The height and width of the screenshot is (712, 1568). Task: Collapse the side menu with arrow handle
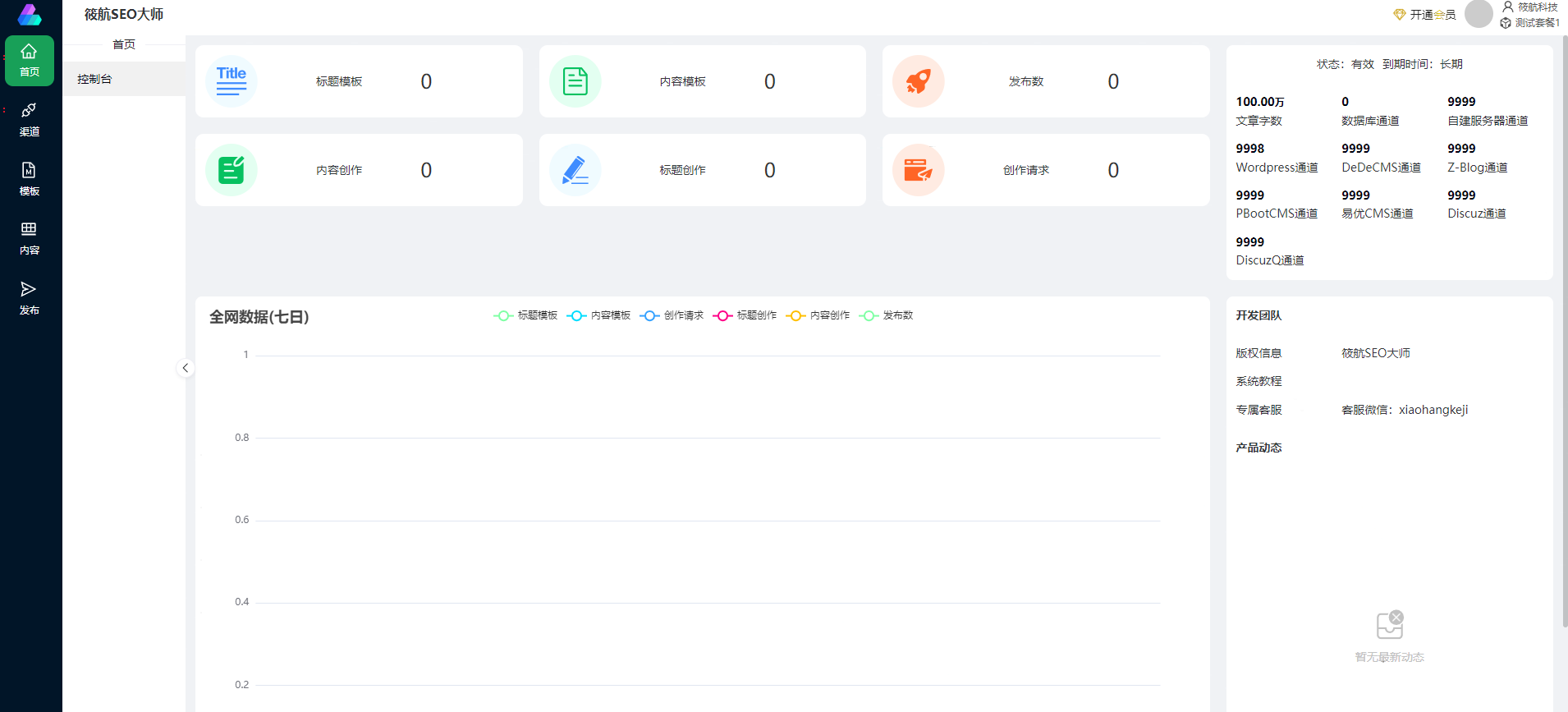186,368
